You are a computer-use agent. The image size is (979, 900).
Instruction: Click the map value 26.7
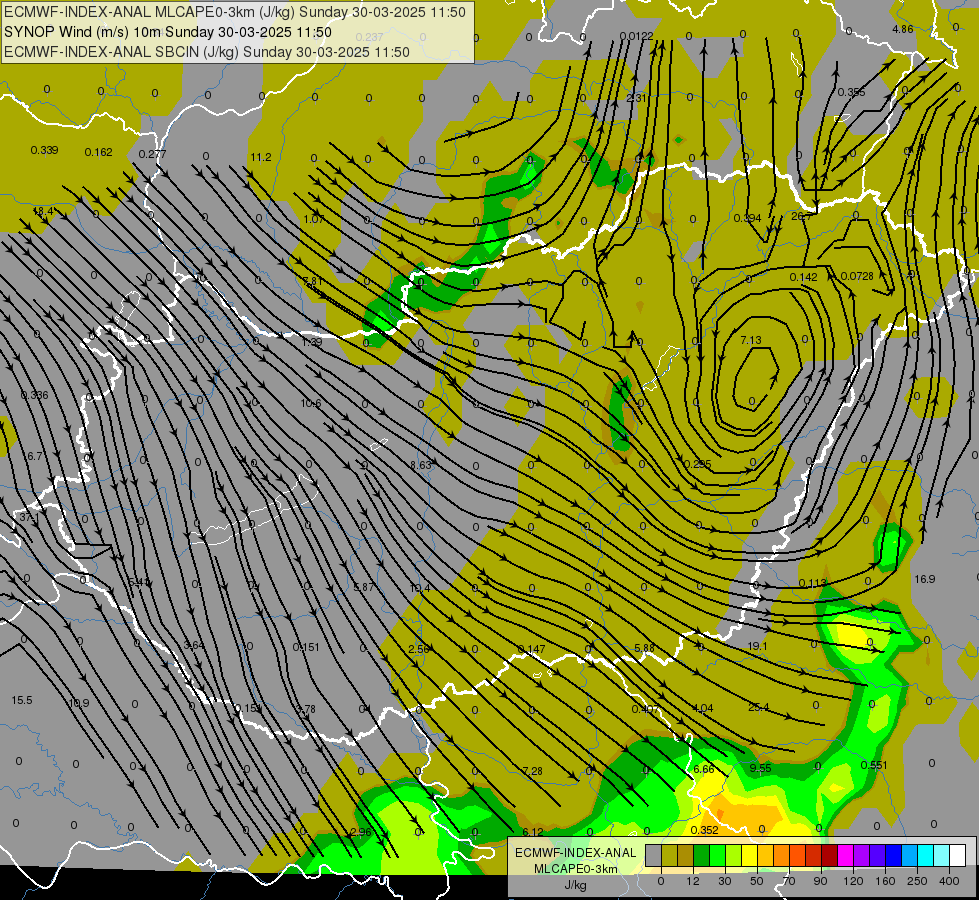pyautogui.click(x=801, y=216)
